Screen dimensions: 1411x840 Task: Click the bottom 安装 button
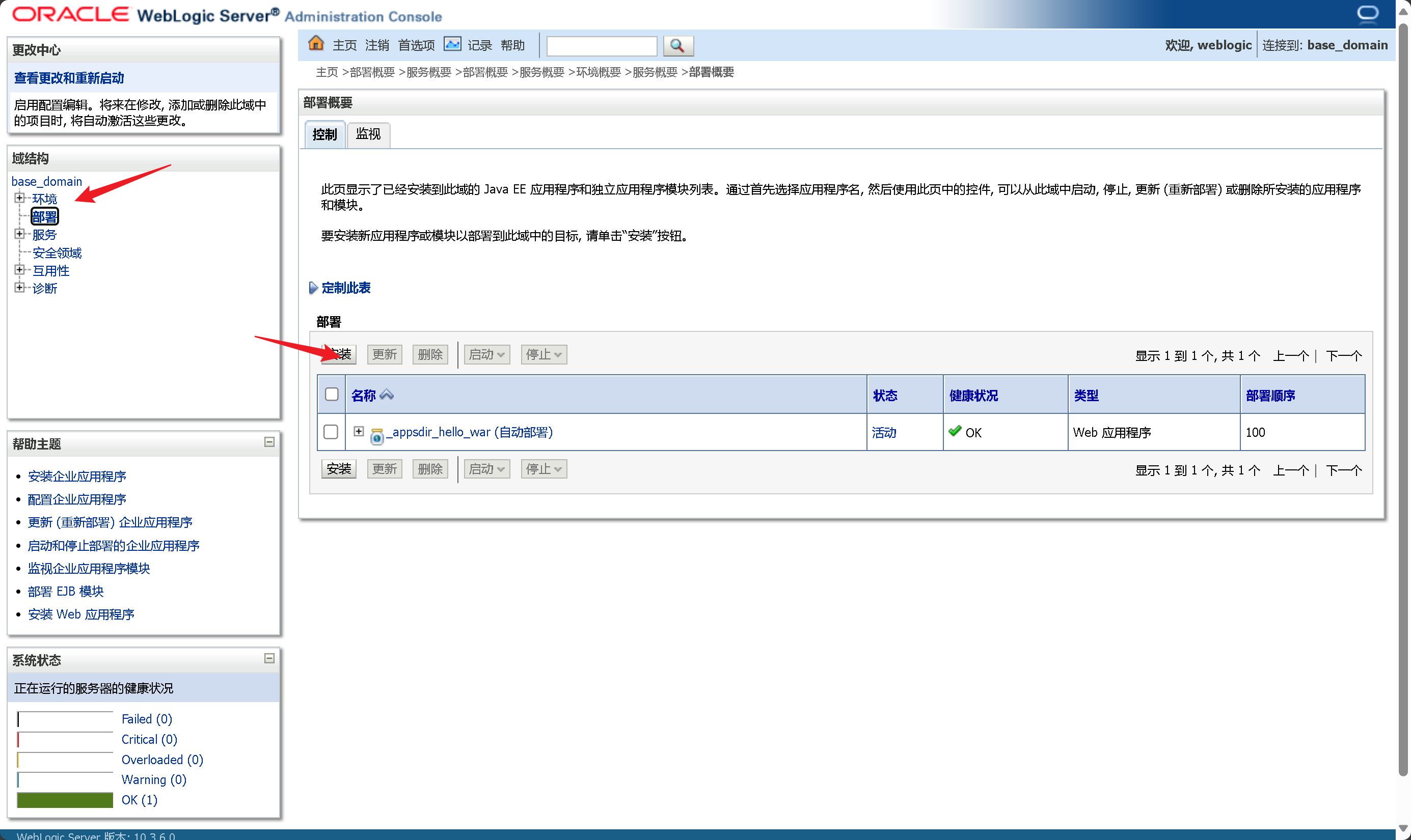(x=339, y=469)
